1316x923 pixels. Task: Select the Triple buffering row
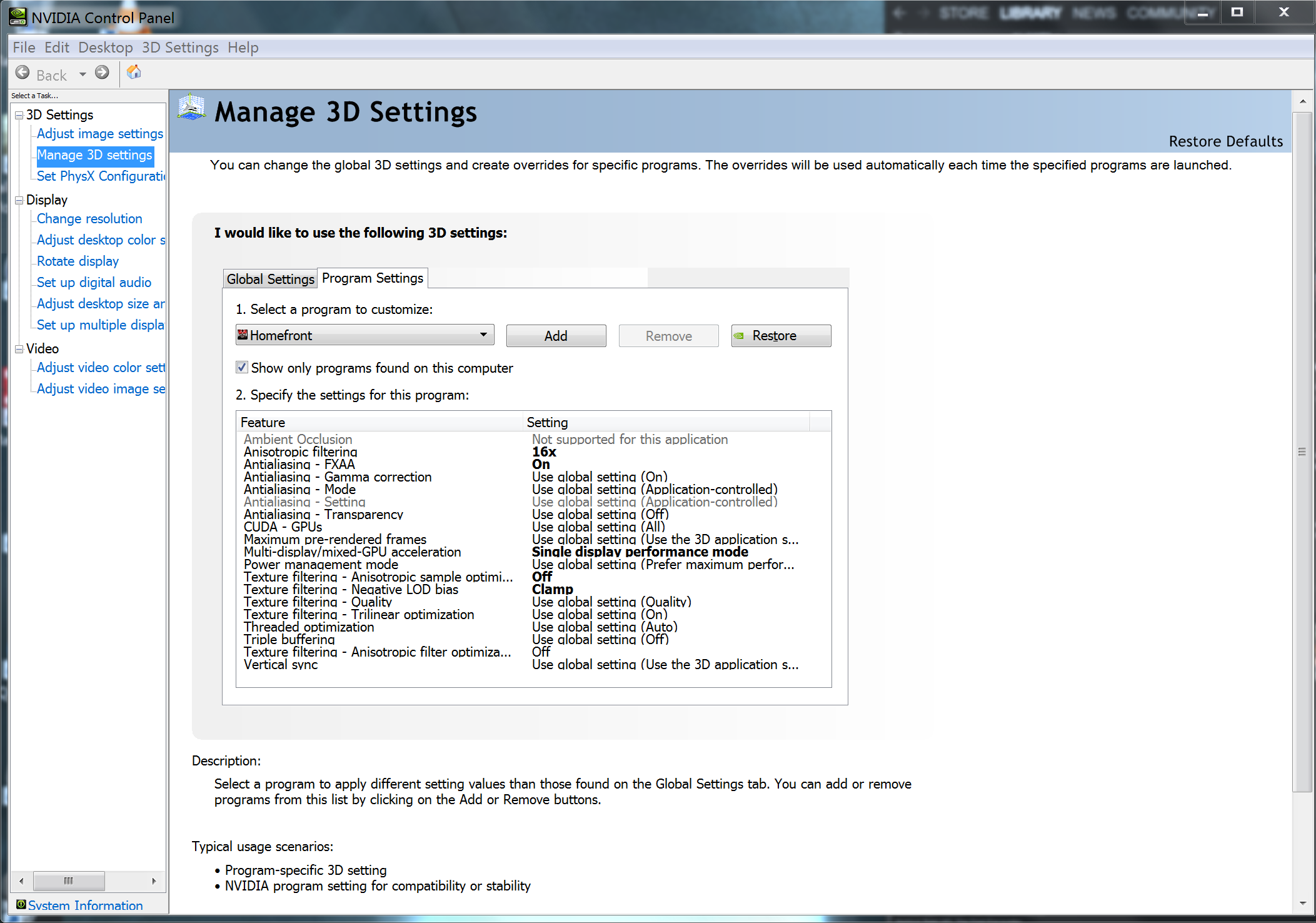coord(533,639)
